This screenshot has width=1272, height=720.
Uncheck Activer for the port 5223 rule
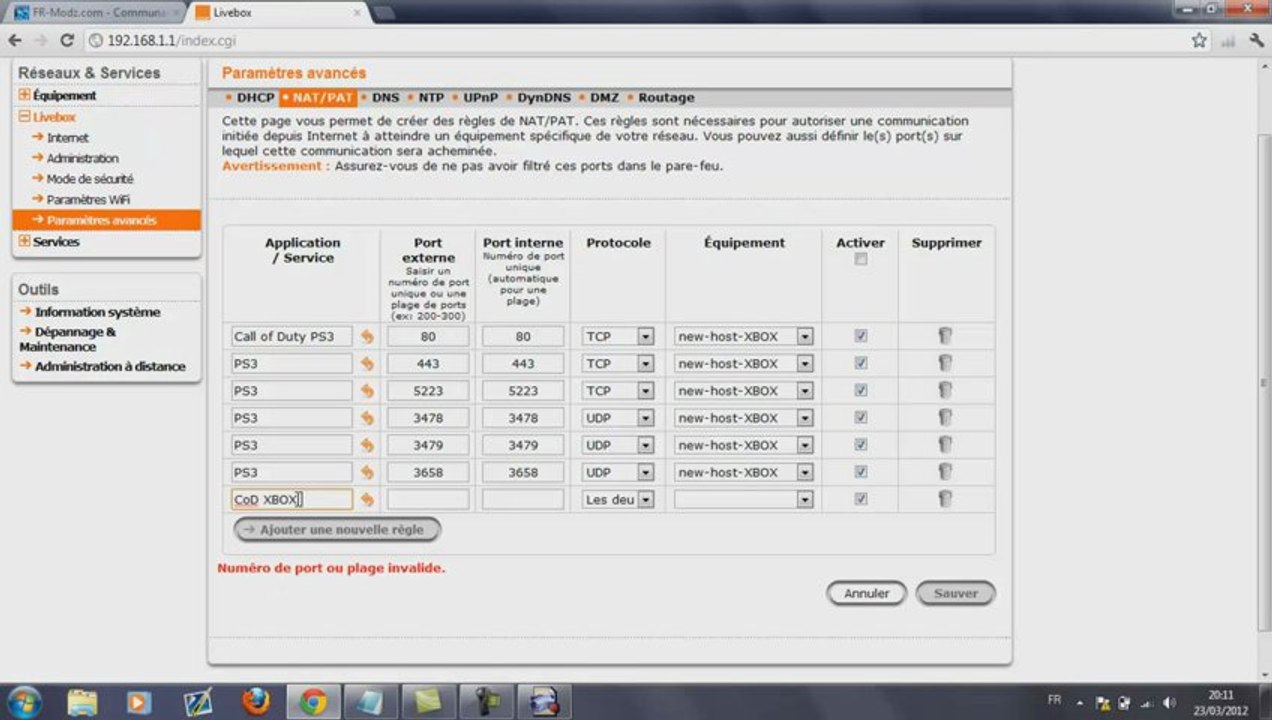pos(861,390)
